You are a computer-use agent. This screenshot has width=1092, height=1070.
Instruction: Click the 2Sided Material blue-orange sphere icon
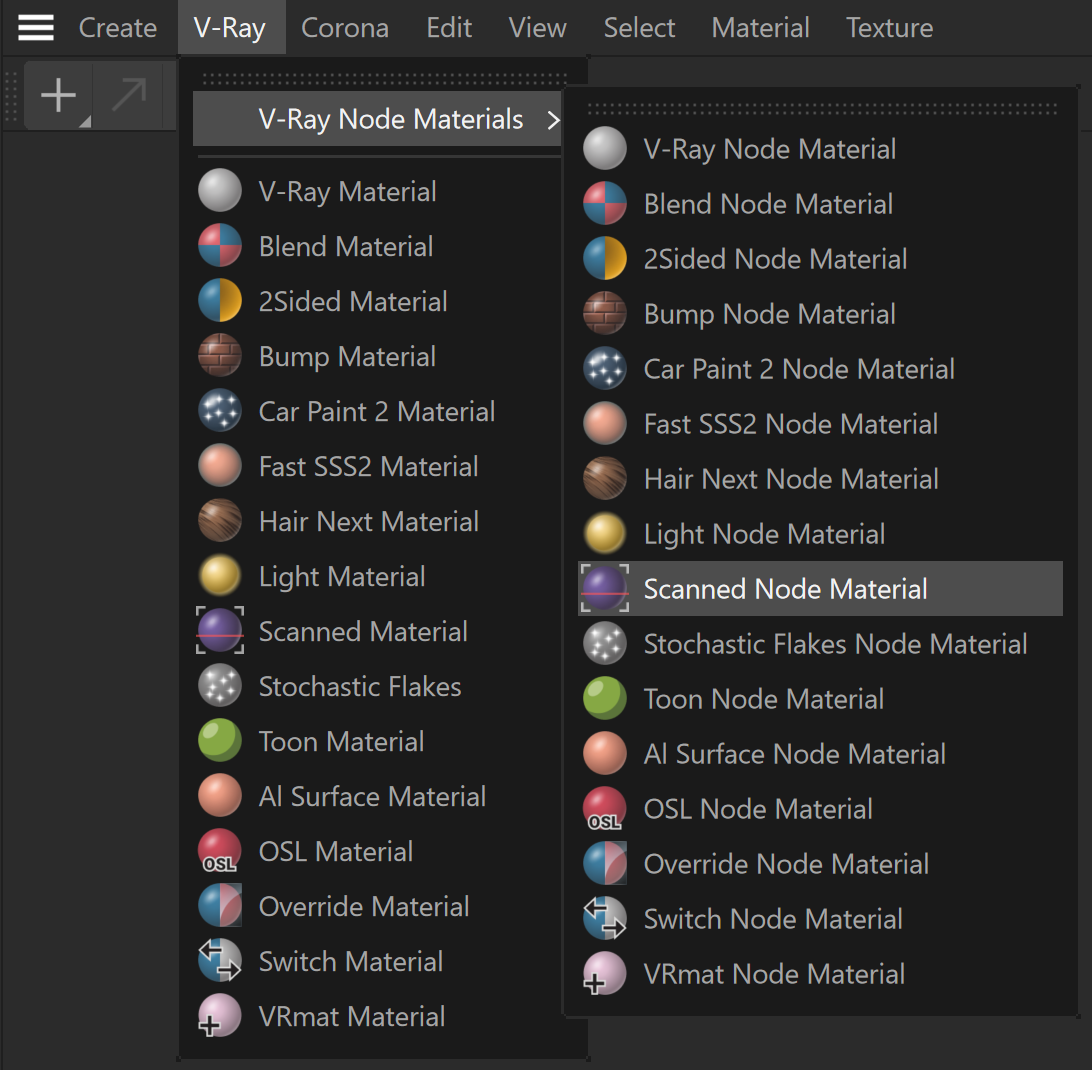(x=220, y=301)
